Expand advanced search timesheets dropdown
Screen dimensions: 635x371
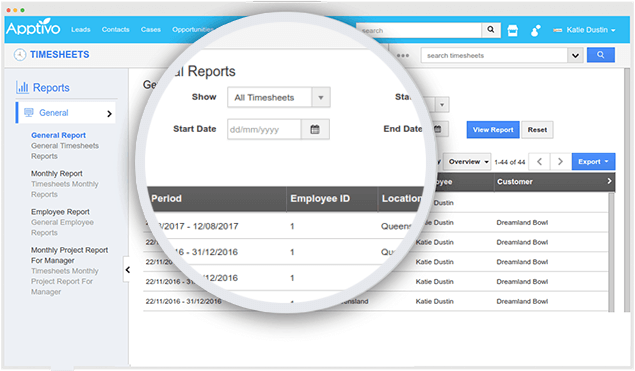tap(575, 55)
